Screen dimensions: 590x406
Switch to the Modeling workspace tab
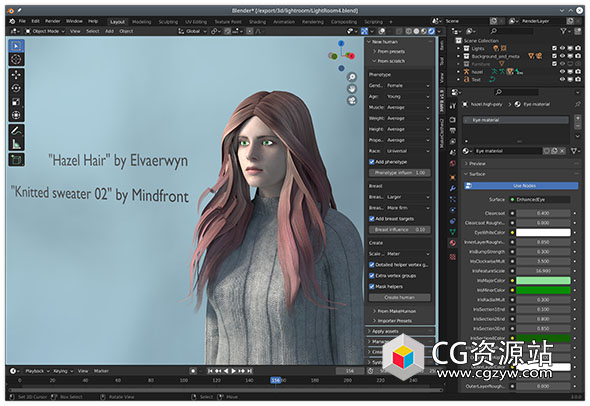click(x=141, y=22)
